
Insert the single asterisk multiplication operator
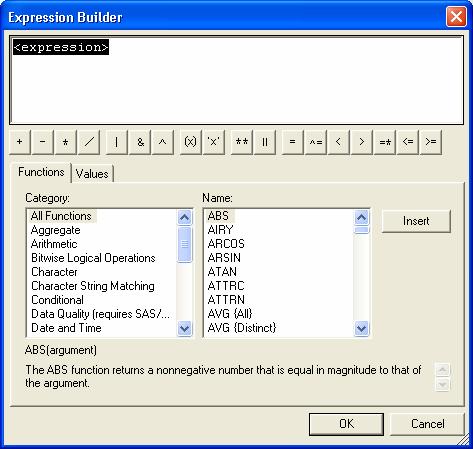(66, 142)
